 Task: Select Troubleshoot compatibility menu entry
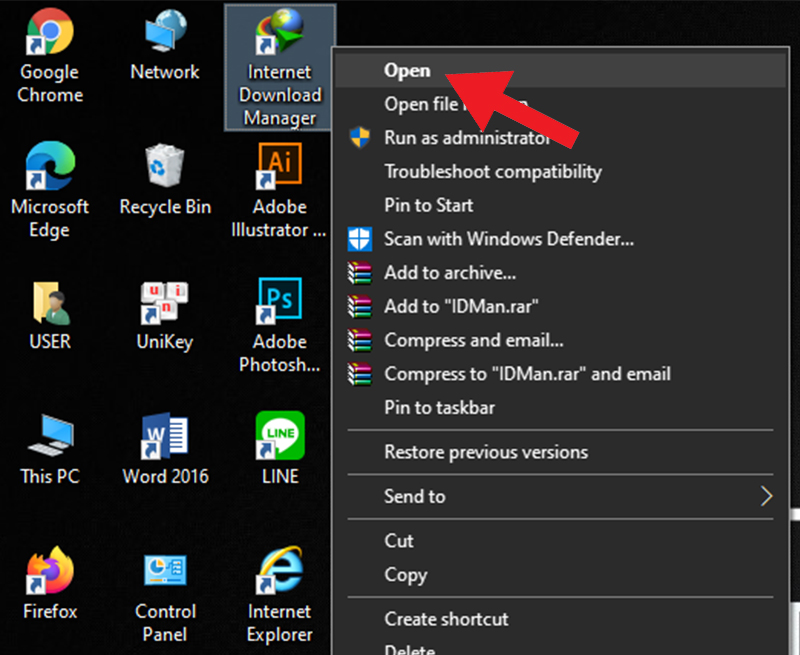click(560, 171)
